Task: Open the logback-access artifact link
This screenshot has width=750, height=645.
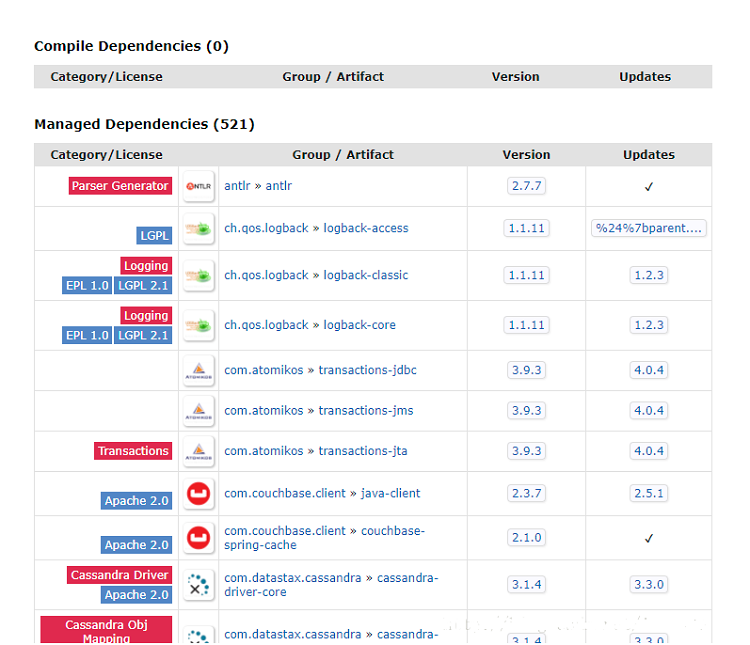Action: click(366, 228)
